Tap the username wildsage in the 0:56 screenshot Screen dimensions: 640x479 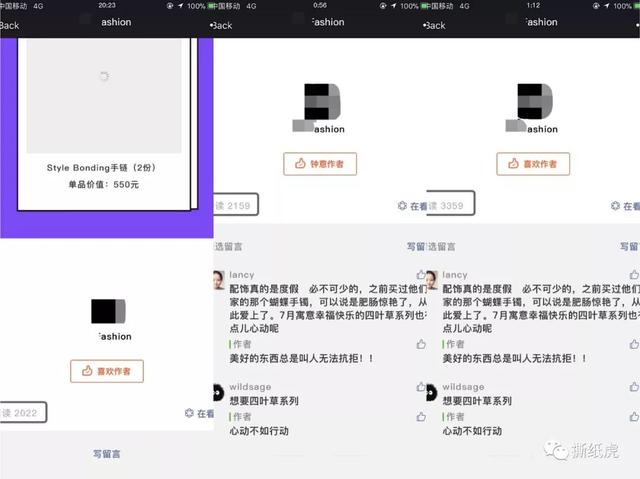click(250, 387)
